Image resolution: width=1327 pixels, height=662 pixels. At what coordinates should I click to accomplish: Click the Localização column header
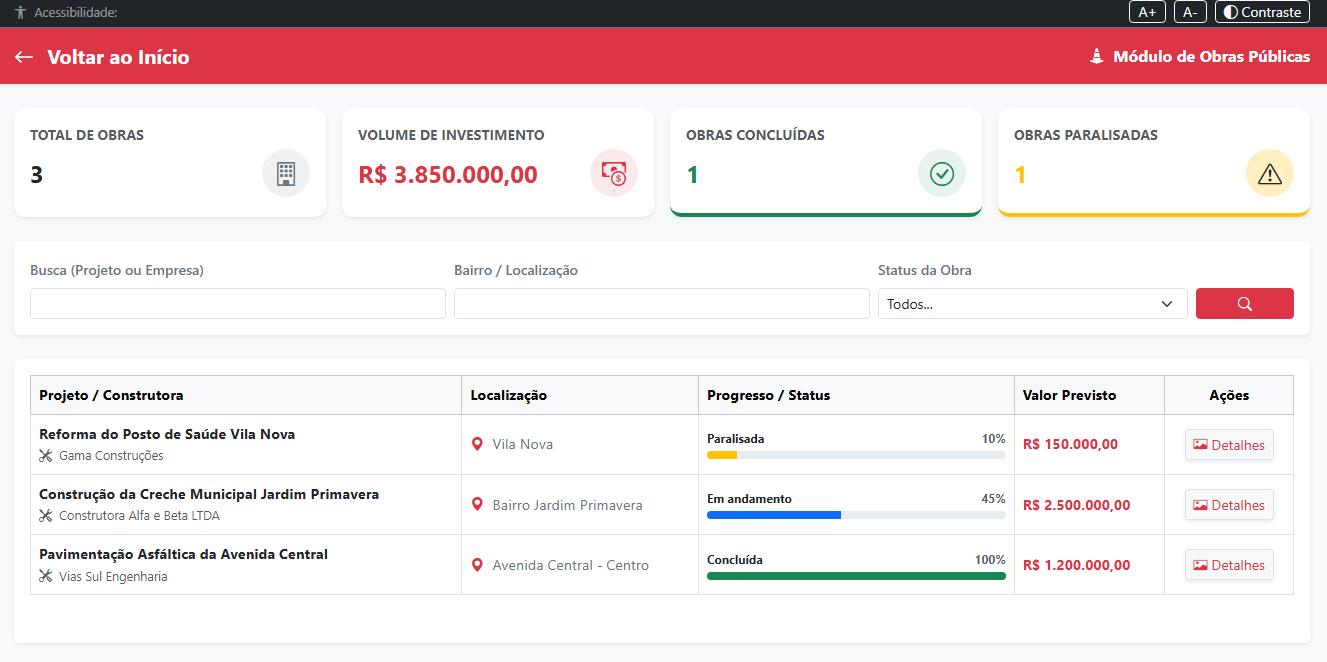(x=580, y=395)
